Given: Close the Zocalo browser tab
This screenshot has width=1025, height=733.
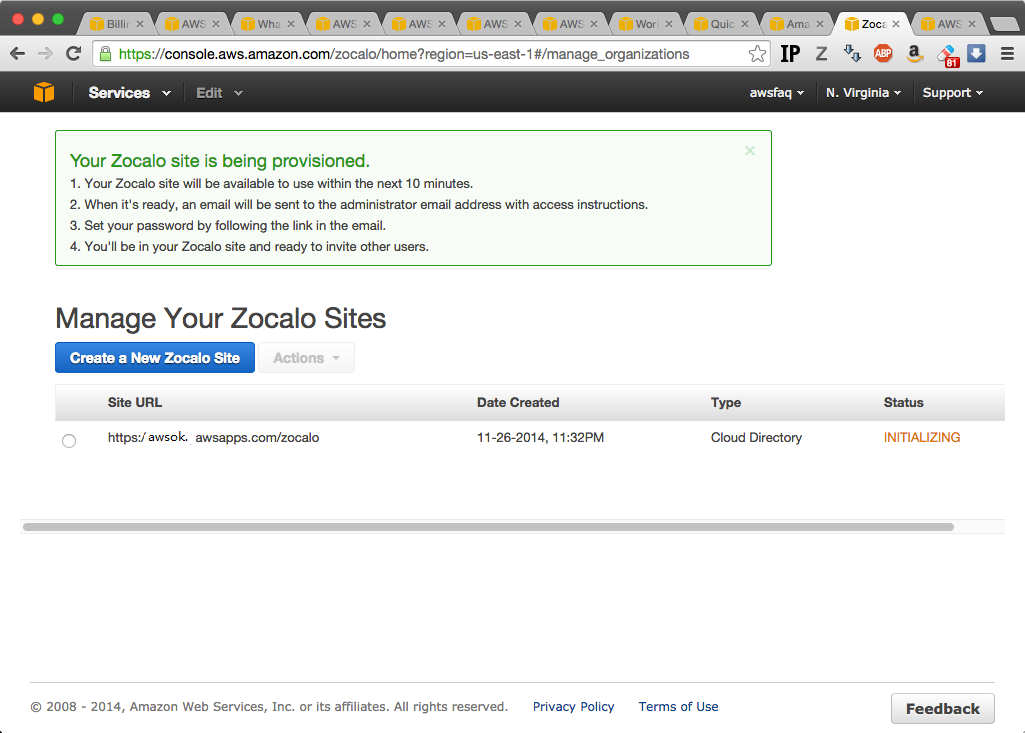Looking at the screenshot, I should click(x=896, y=24).
